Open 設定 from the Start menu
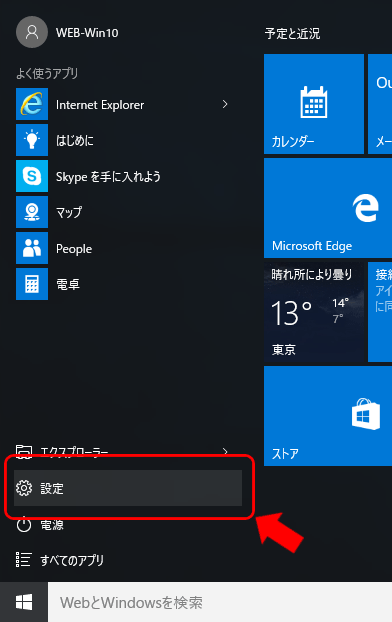392x622 pixels. [x=128, y=488]
